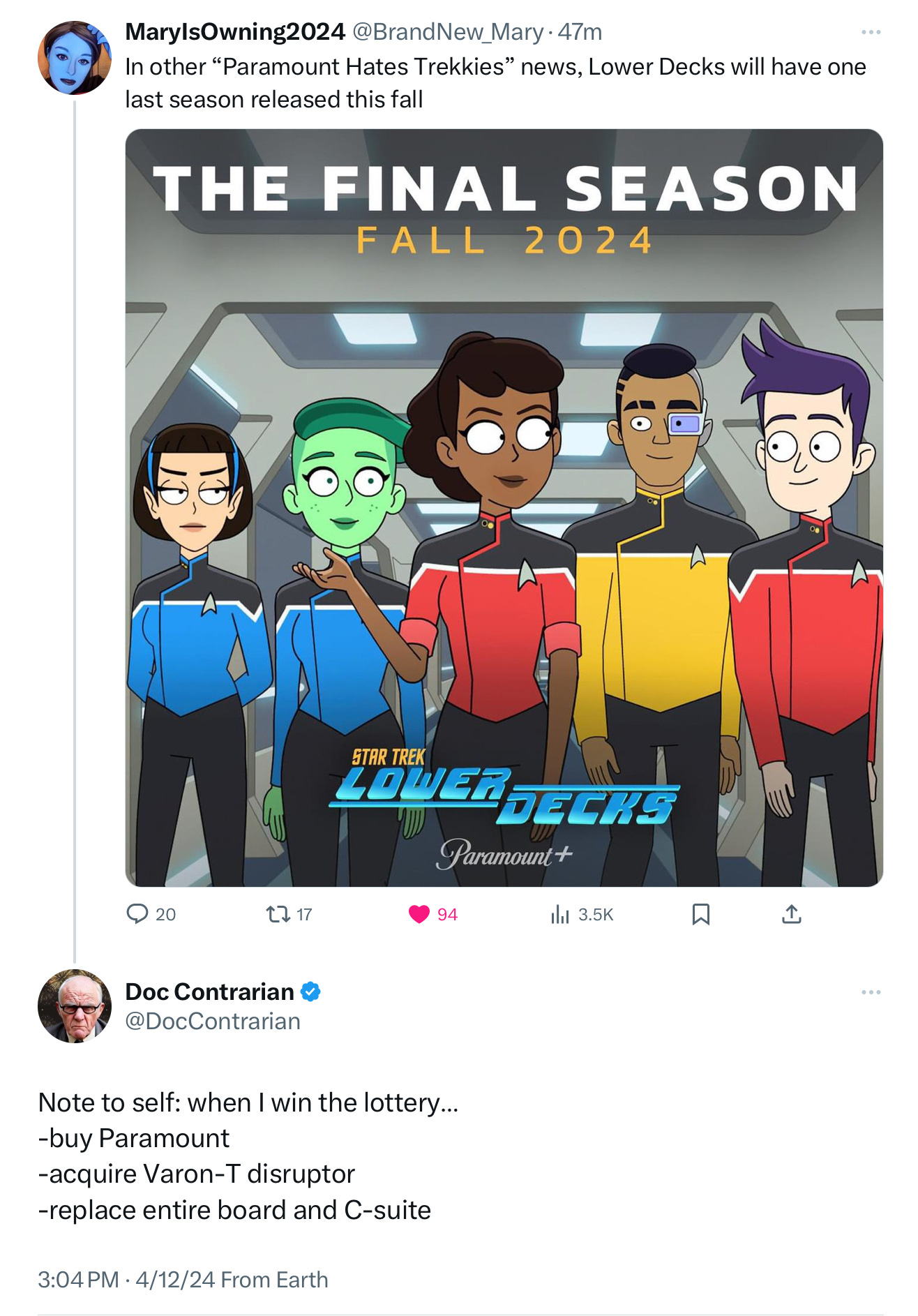918x1316 pixels.
Task: Open replies via the comment bubble icon
Action: click(x=137, y=914)
